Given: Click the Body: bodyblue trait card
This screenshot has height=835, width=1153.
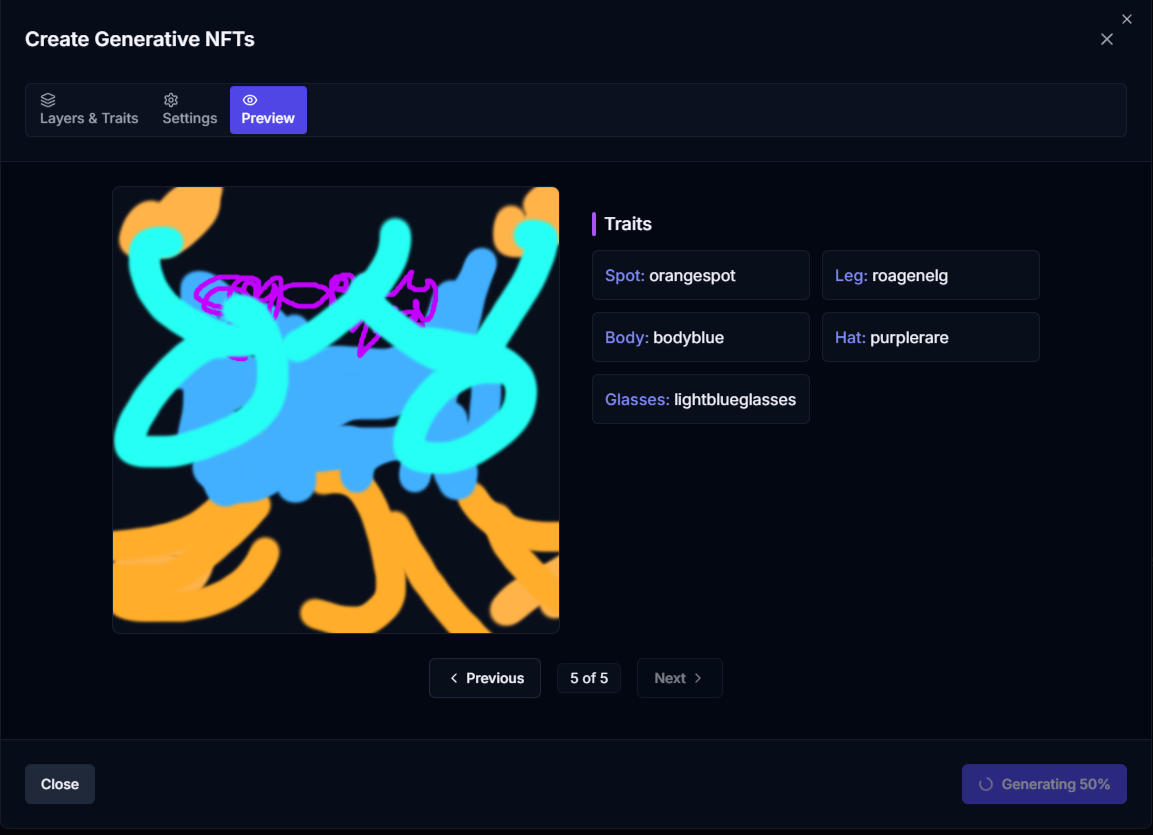Looking at the screenshot, I should [700, 337].
